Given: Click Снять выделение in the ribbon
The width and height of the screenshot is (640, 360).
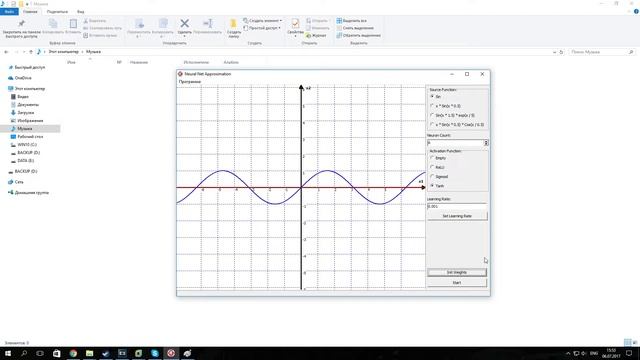Looking at the screenshot, I should coord(355,28).
